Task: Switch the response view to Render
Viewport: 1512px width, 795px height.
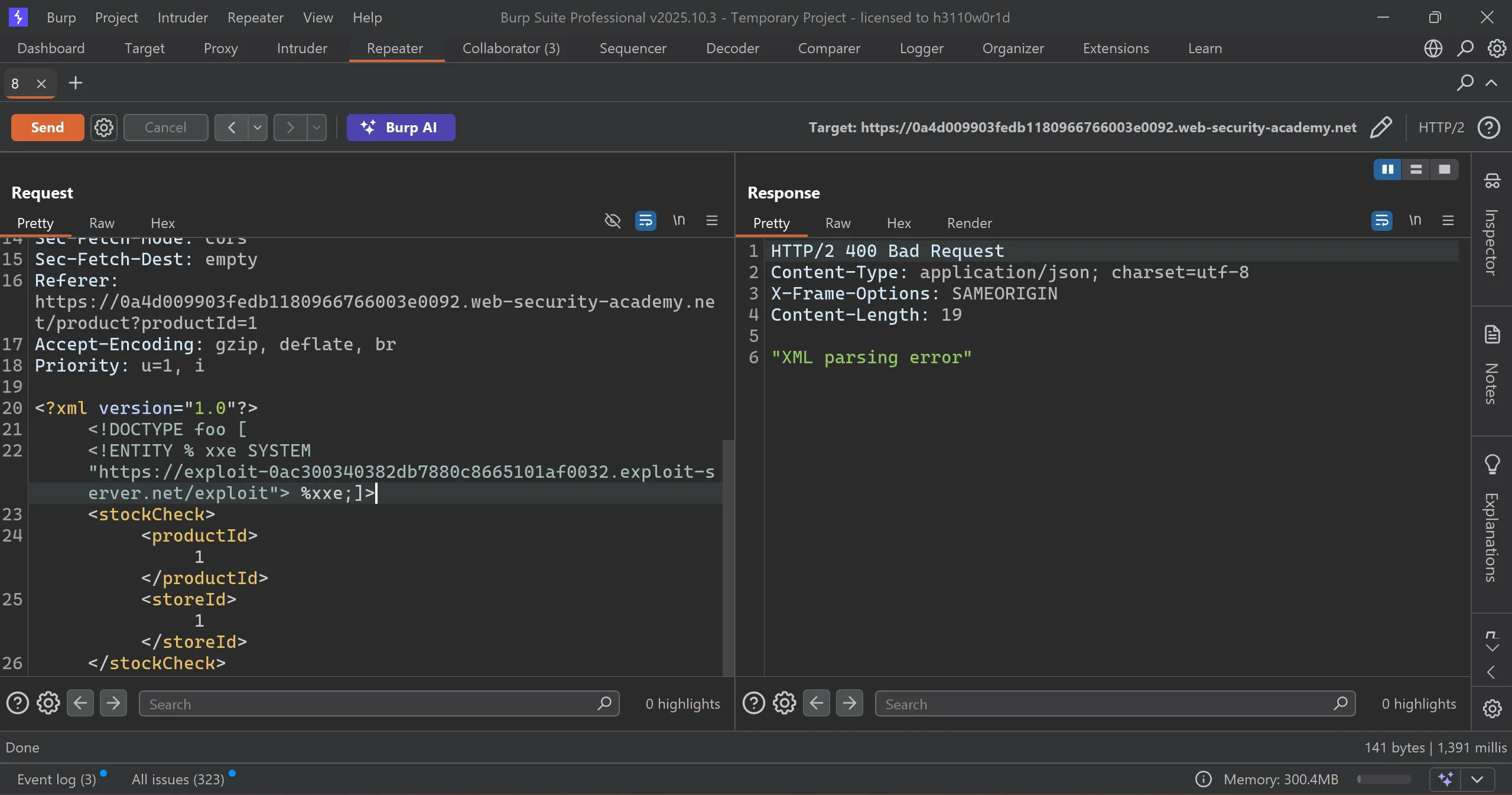Action: (969, 223)
